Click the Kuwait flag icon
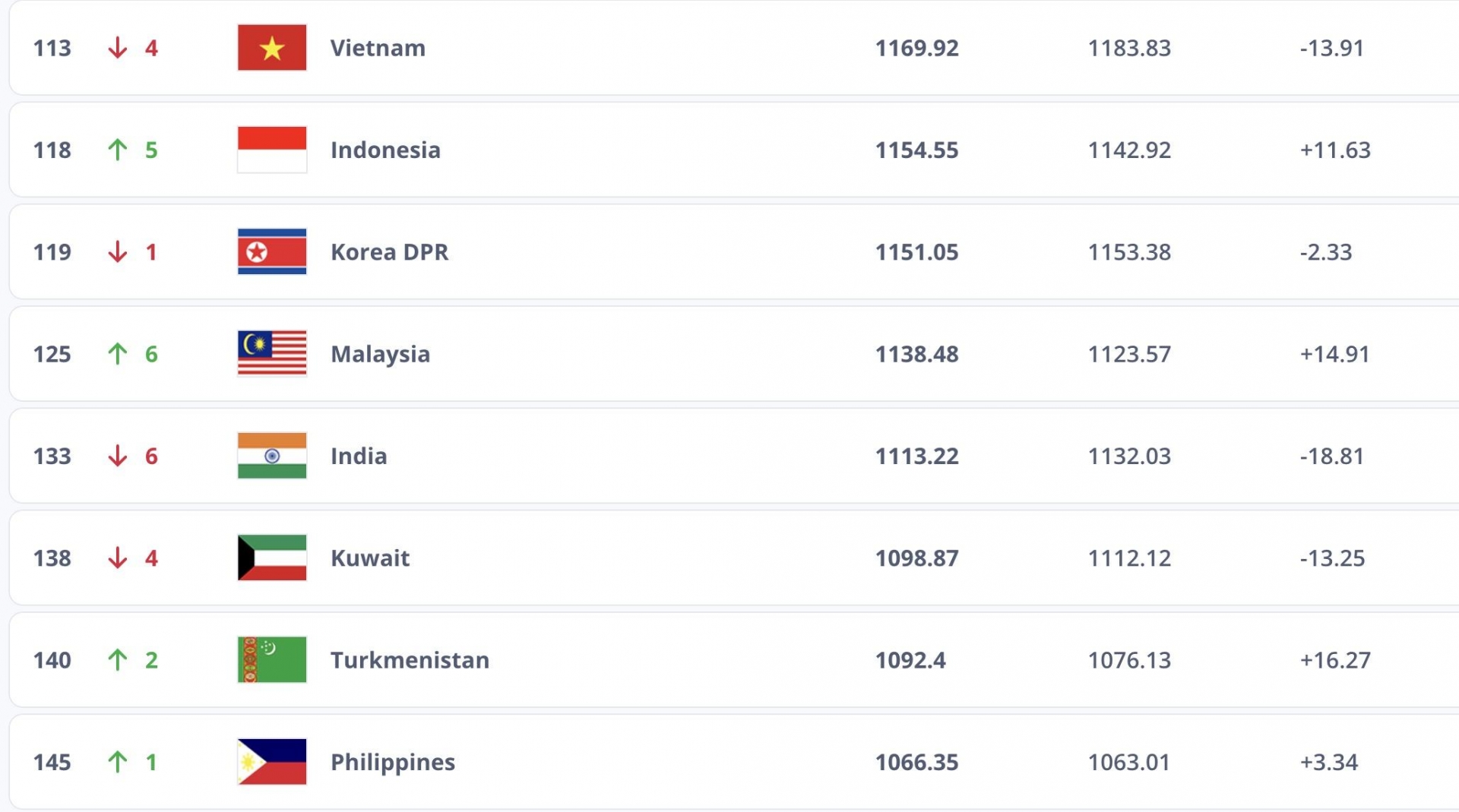The width and height of the screenshot is (1459, 812). coord(272,558)
